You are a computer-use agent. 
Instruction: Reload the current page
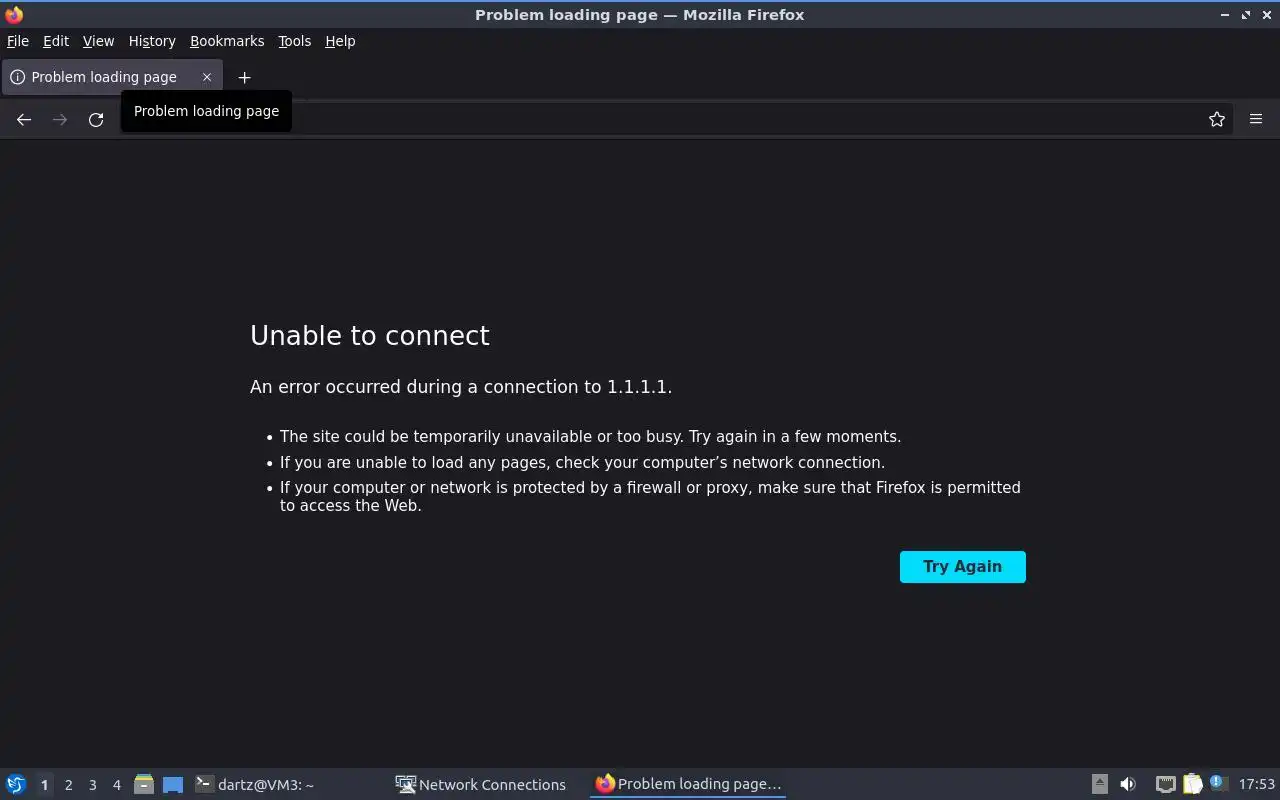click(96, 119)
